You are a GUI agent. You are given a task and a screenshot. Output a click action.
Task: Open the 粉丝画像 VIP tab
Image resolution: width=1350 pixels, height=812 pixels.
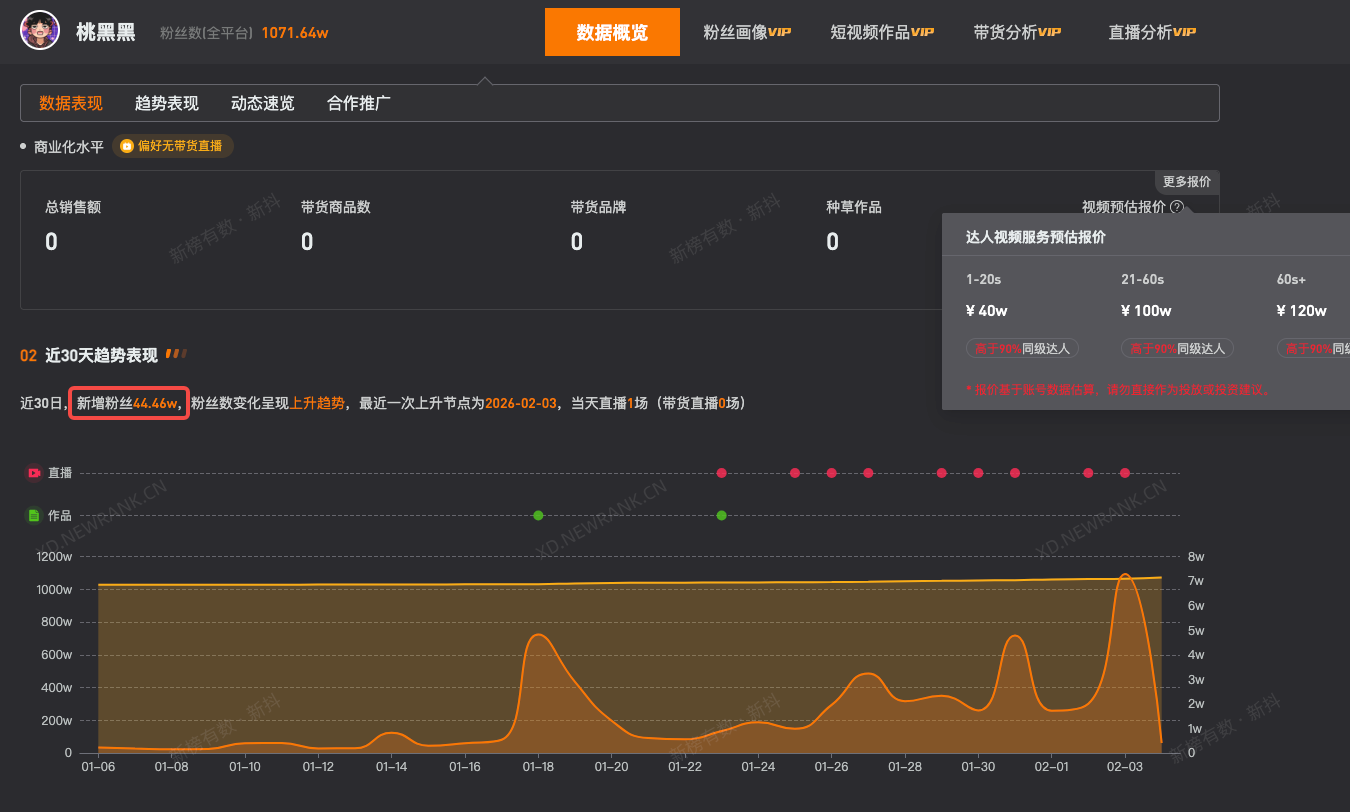747,31
